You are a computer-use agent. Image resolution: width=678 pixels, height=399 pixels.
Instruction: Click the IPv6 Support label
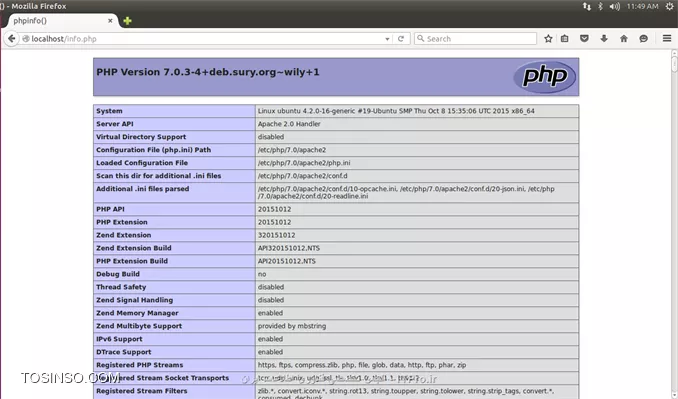tap(119, 338)
